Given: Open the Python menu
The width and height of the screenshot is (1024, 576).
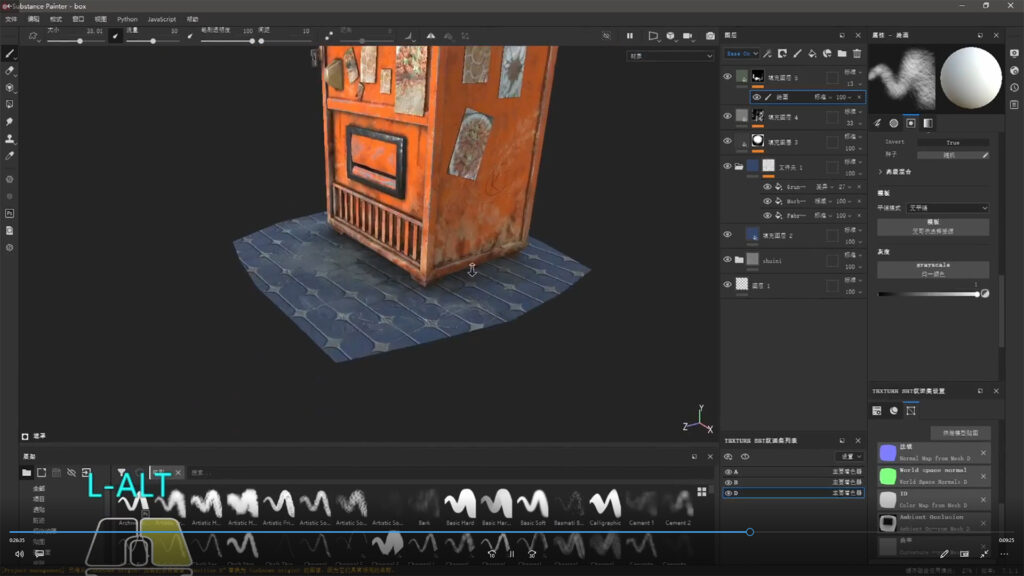Looking at the screenshot, I should point(127,19).
